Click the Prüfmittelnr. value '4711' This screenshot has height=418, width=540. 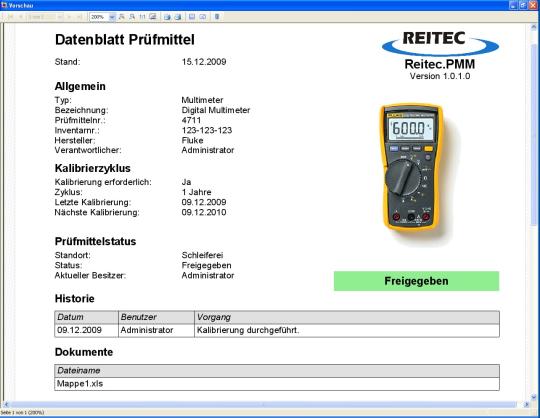(191, 120)
